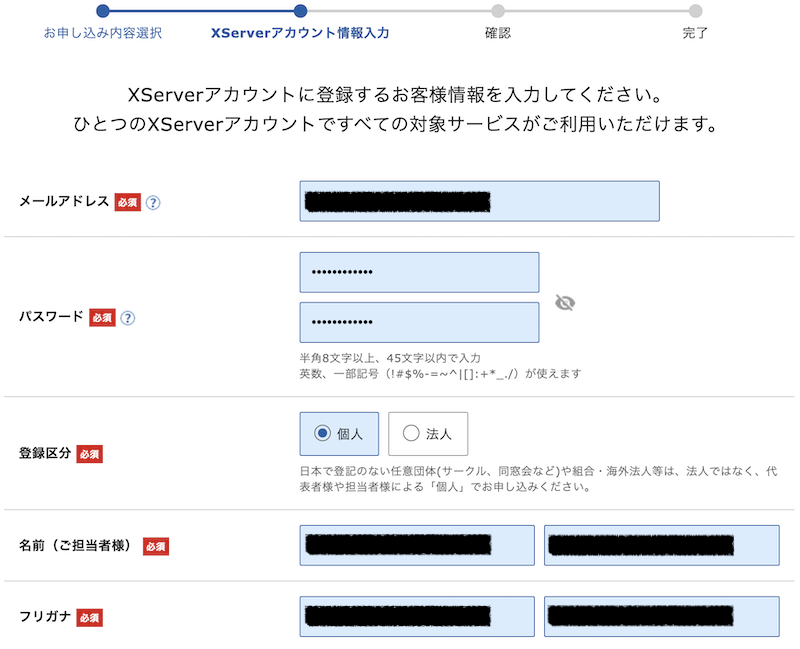The width and height of the screenshot is (800, 649).
Task: Click the filled progress dot for お申し込み内容選択
Action: 104,10
